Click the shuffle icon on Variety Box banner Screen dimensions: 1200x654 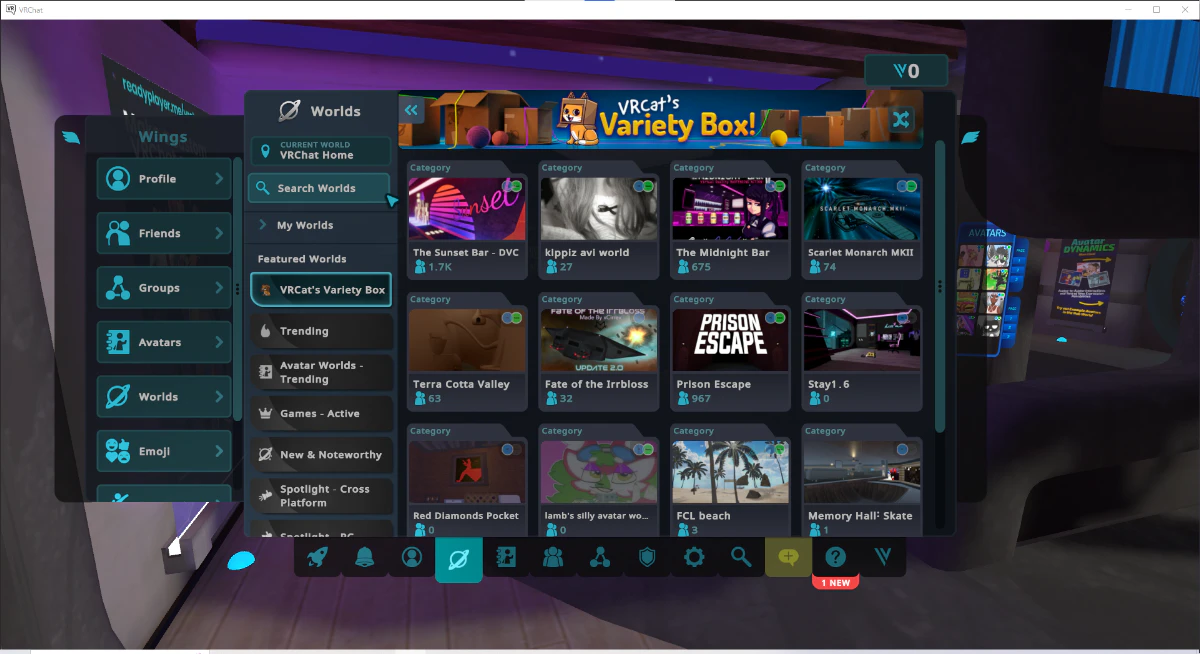click(x=901, y=120)
